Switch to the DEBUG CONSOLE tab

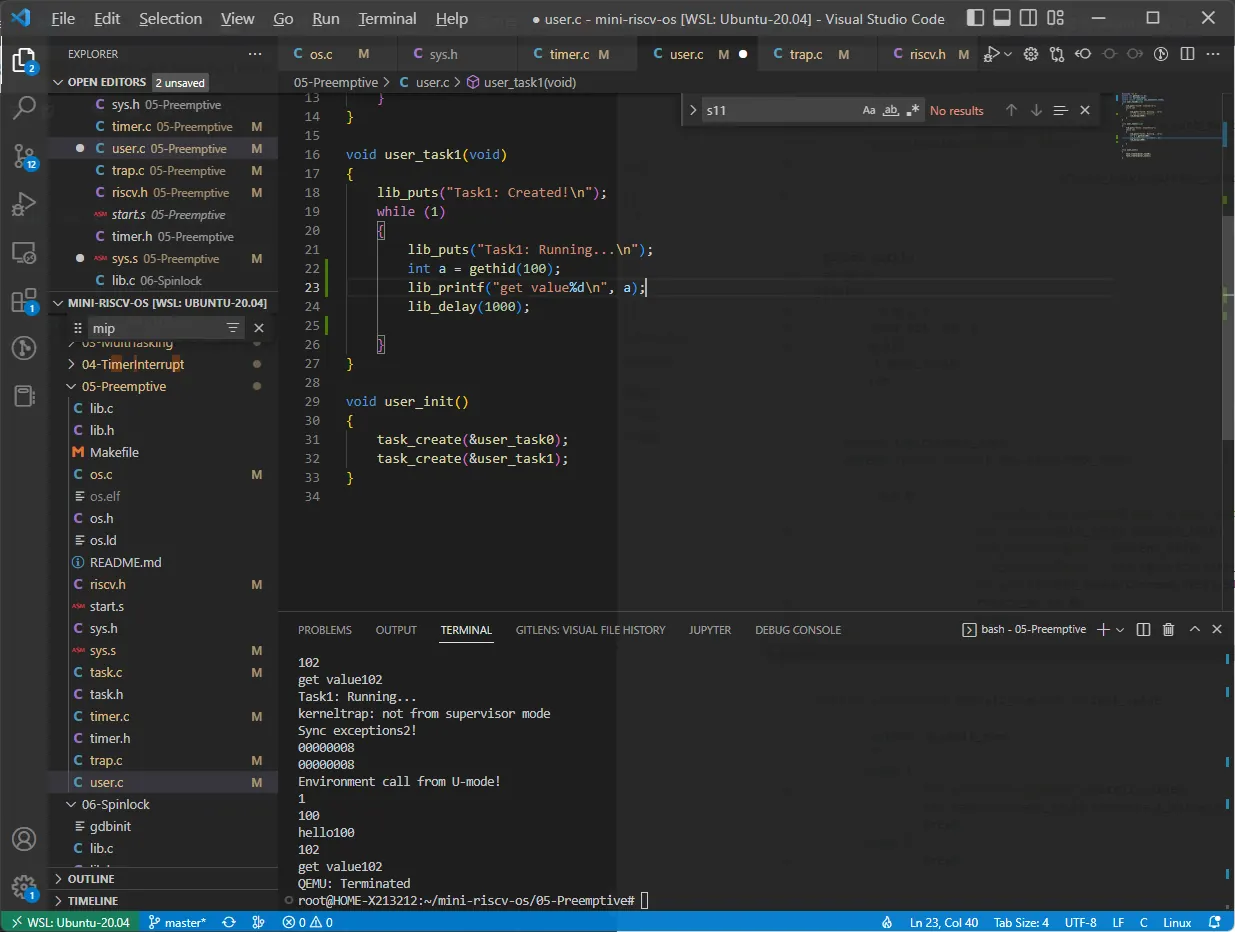pyautogui.click(x=798, y=630)
